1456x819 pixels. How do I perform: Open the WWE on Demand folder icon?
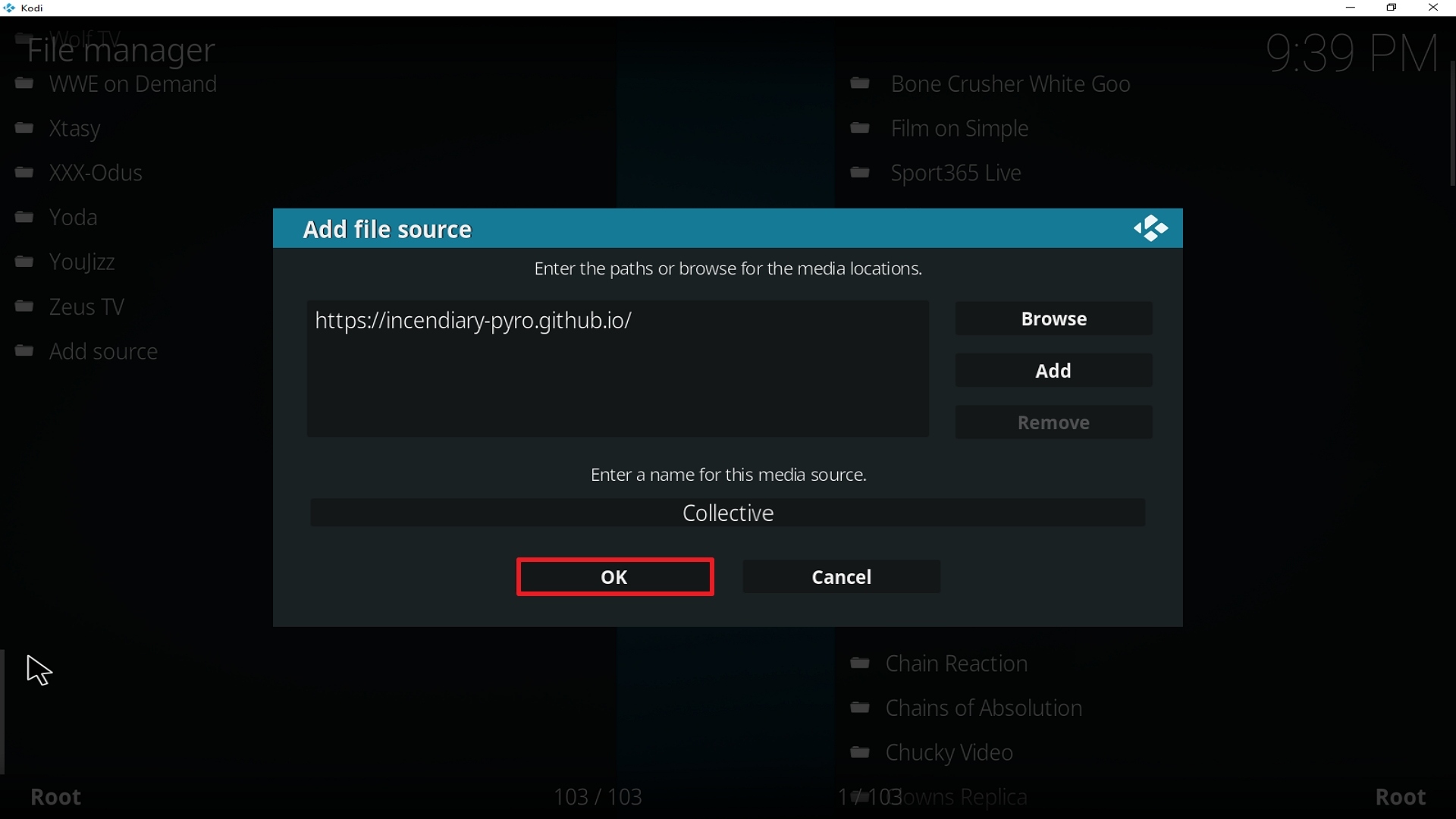(x=24, y=83)
